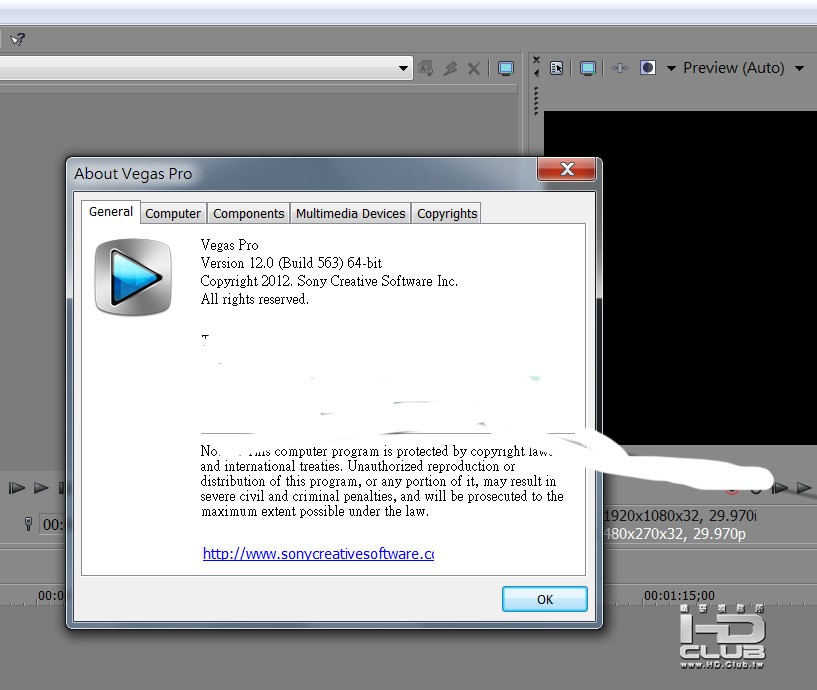Toggle Split Screen View icon
Screen dimensions: 817x690
click(648, 68)
